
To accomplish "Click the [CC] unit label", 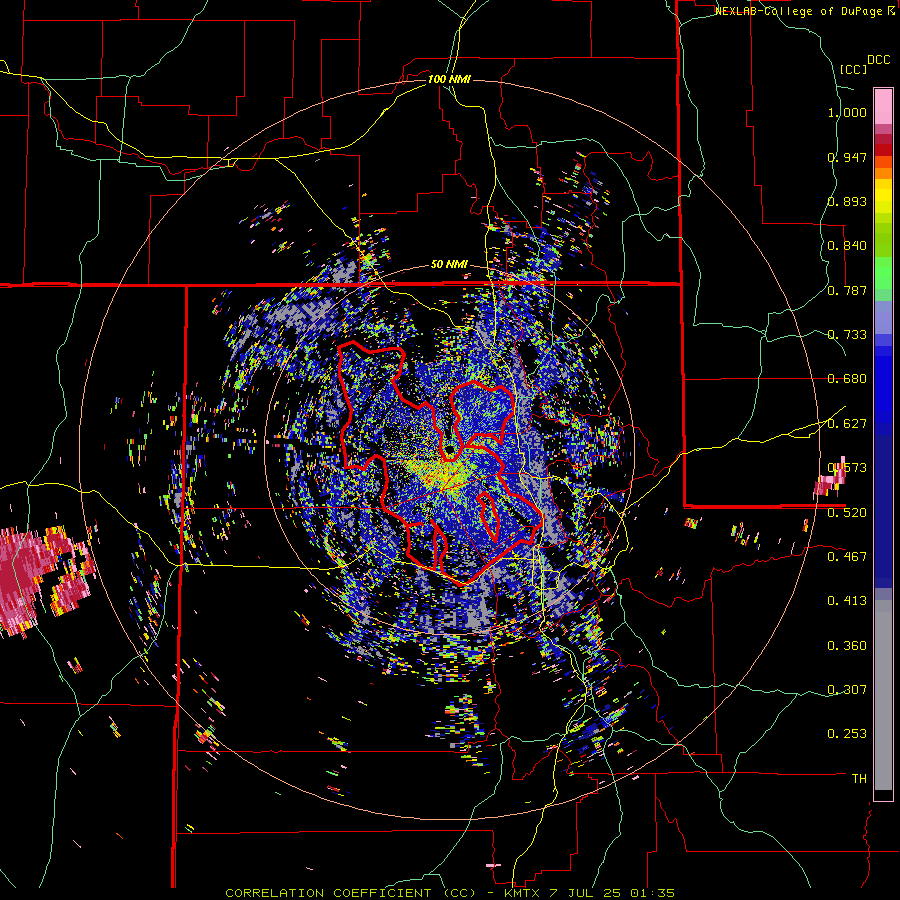I will pos(853,69).
